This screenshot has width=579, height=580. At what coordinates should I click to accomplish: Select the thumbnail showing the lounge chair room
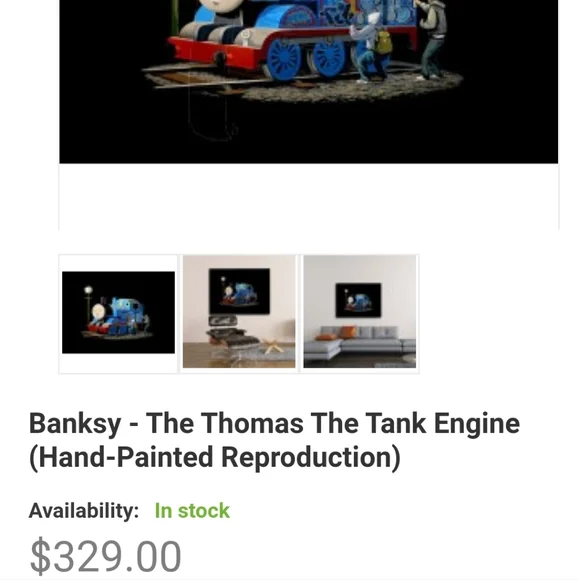click(239, 314)
